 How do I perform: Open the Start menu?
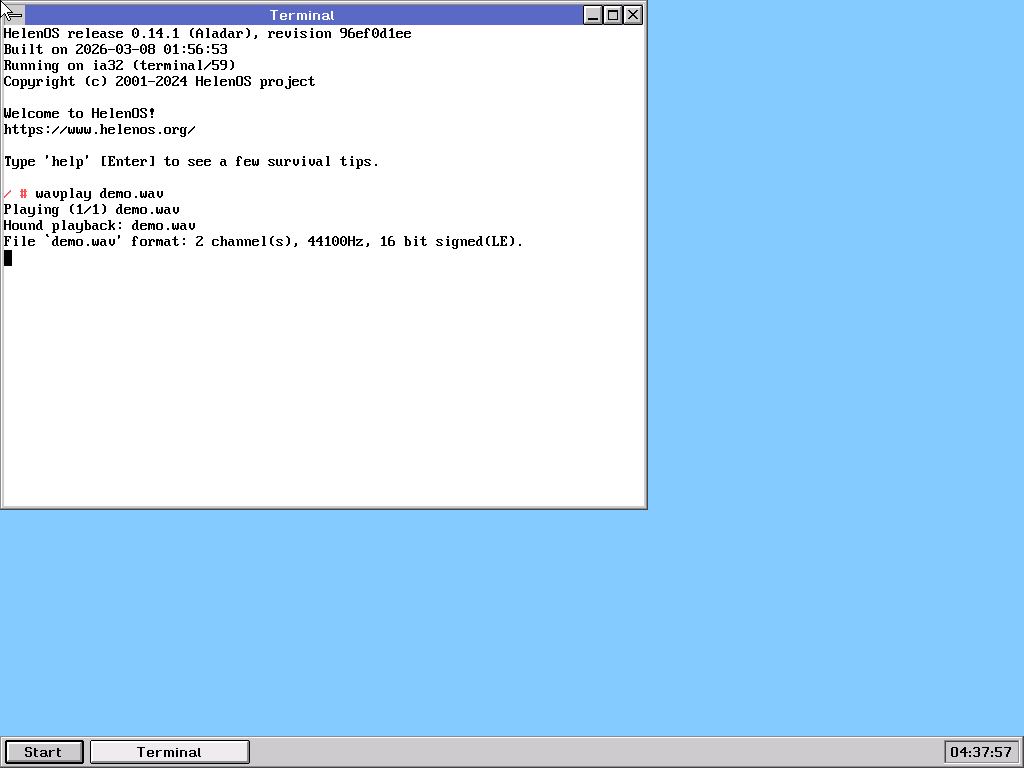tap(43, 752)
